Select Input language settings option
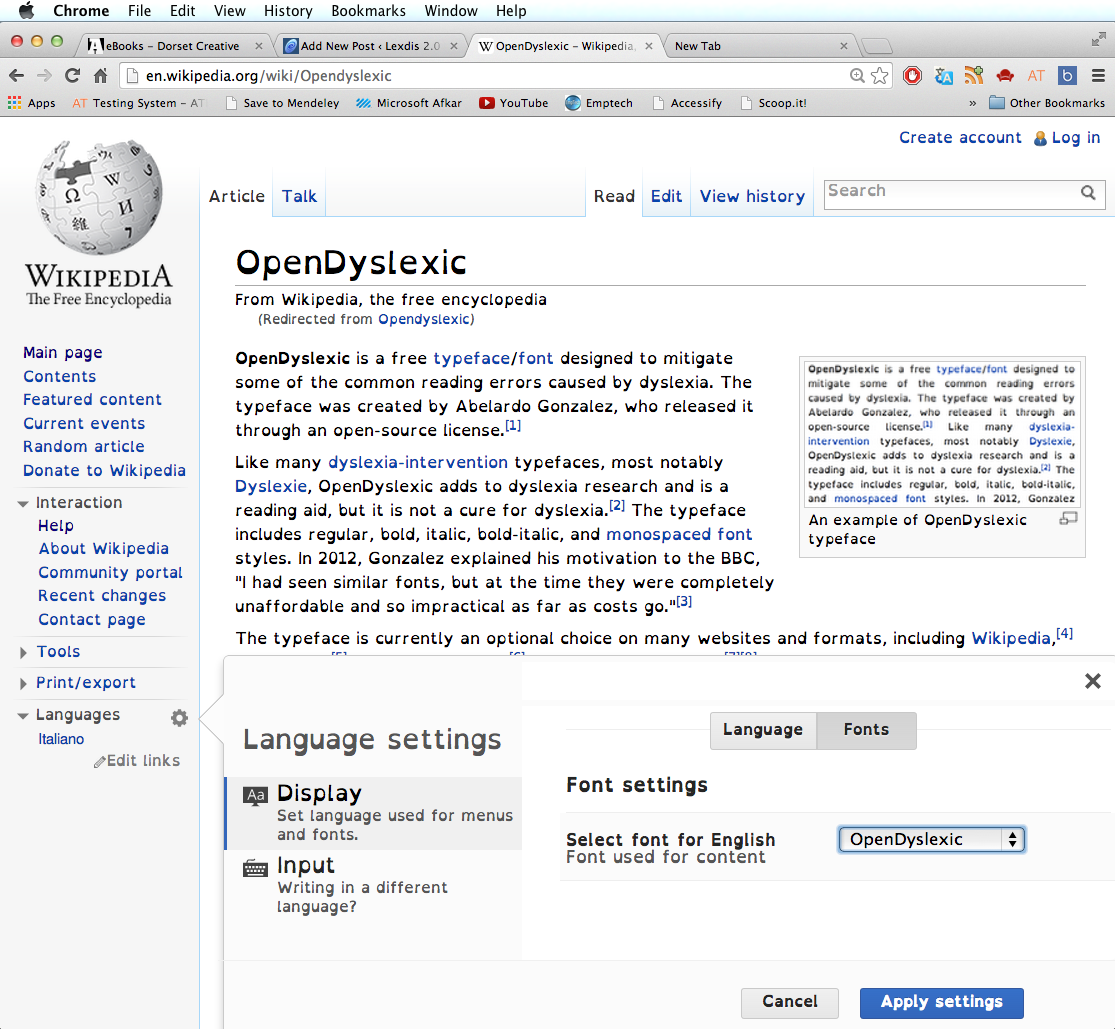 point(374,885)
